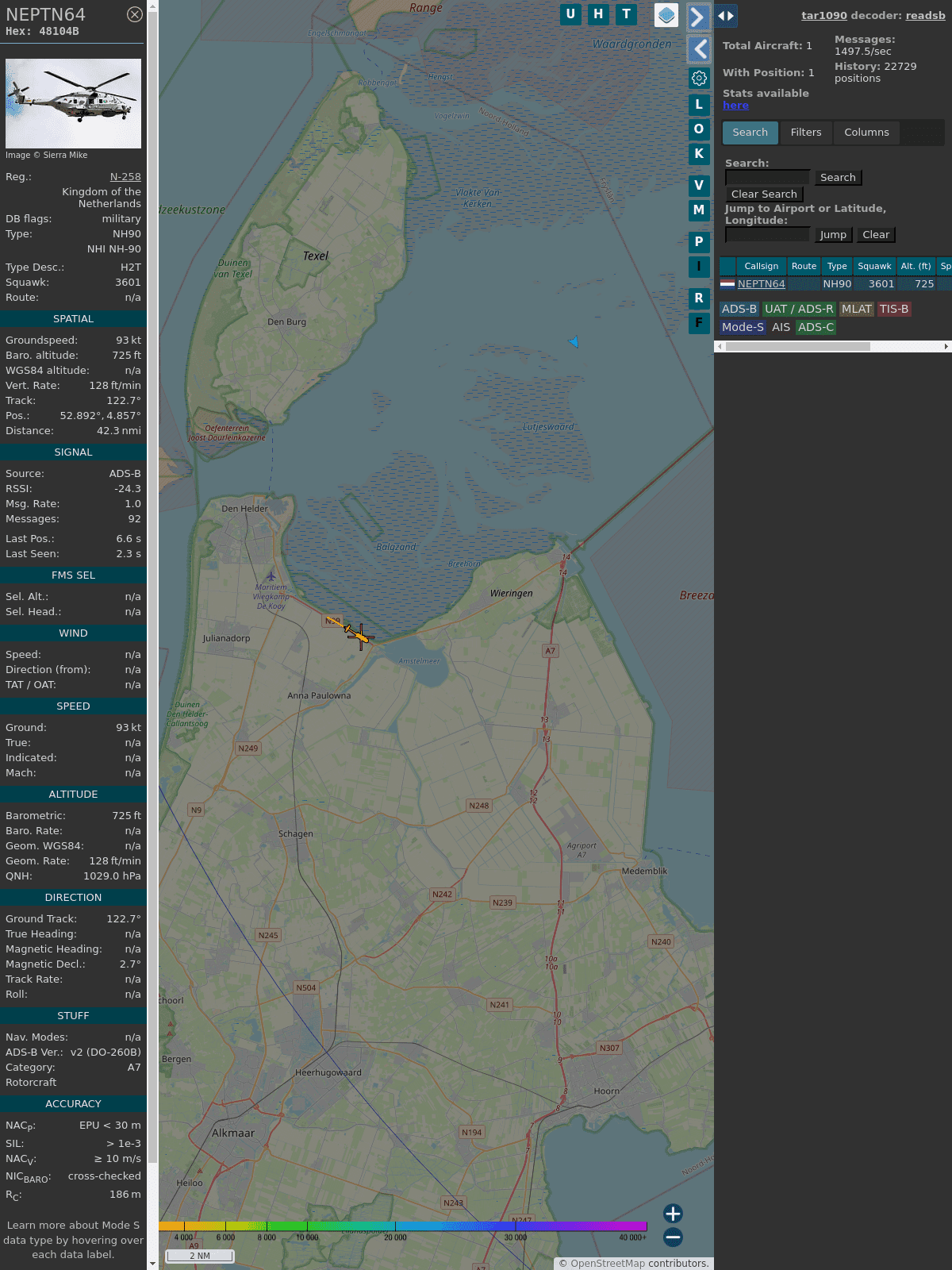Switch to the Filters tab
The image size is (952, 1270).
(805, 133)
